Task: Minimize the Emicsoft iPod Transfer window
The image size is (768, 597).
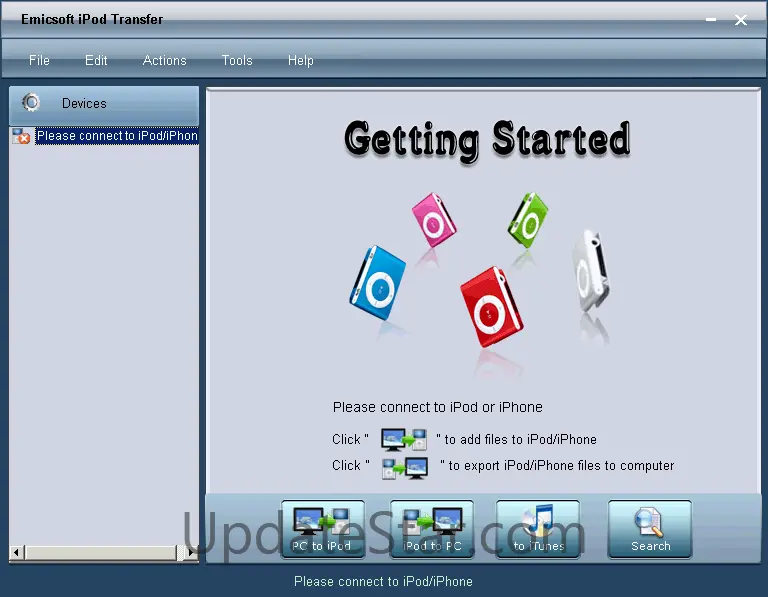Action: pos(711,20)
